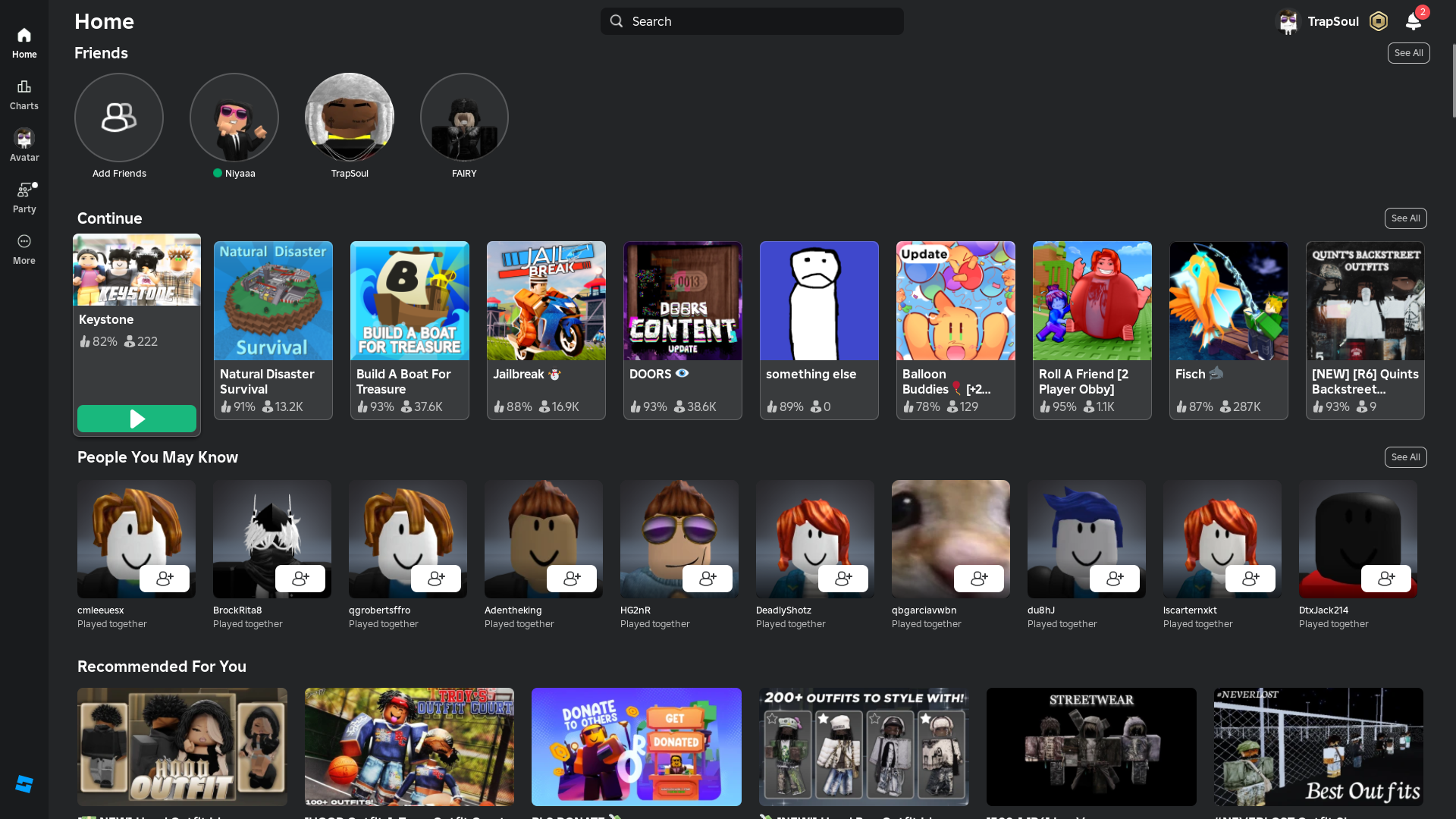Screen dimensions: 1456x819
Task: Open Build A Boat For Treasure game
Action: pyautogui.click(x=409, y=331)
